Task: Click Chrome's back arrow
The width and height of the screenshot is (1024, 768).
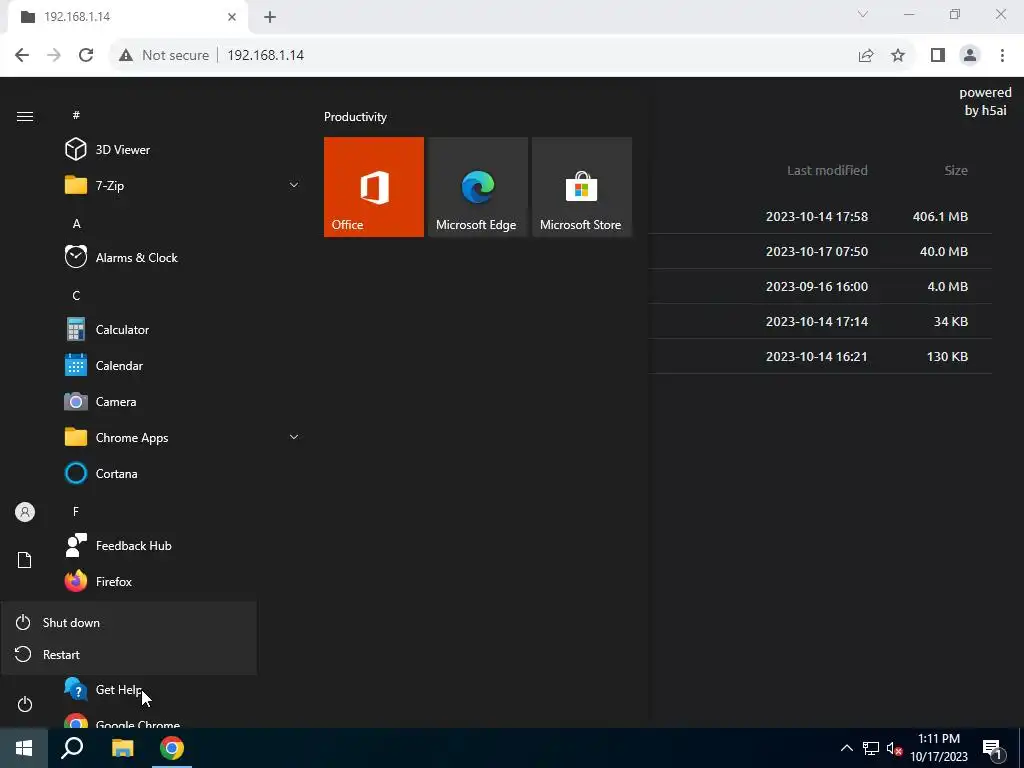Action: pyautogui.click(x=22, y=55)
